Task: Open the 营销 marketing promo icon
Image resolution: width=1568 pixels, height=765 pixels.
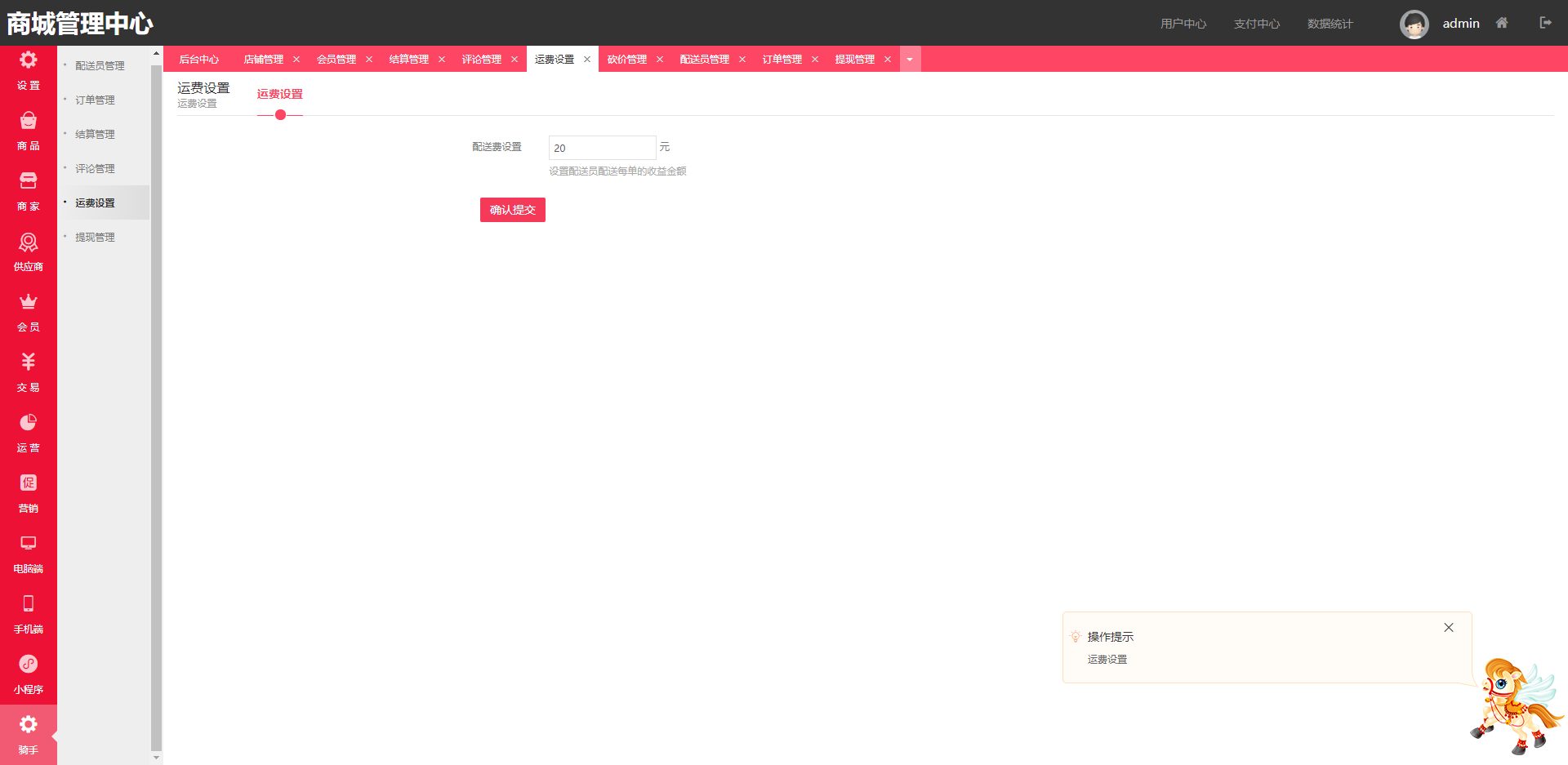Action: (x=29, y=483)
